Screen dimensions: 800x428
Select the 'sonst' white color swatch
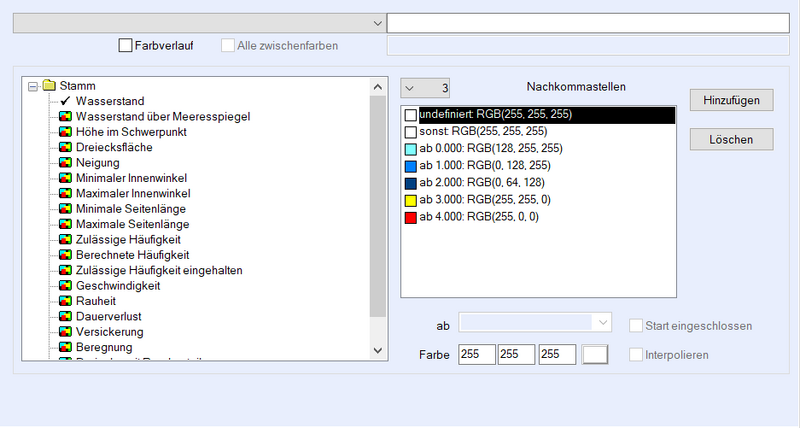pos(411,132)
